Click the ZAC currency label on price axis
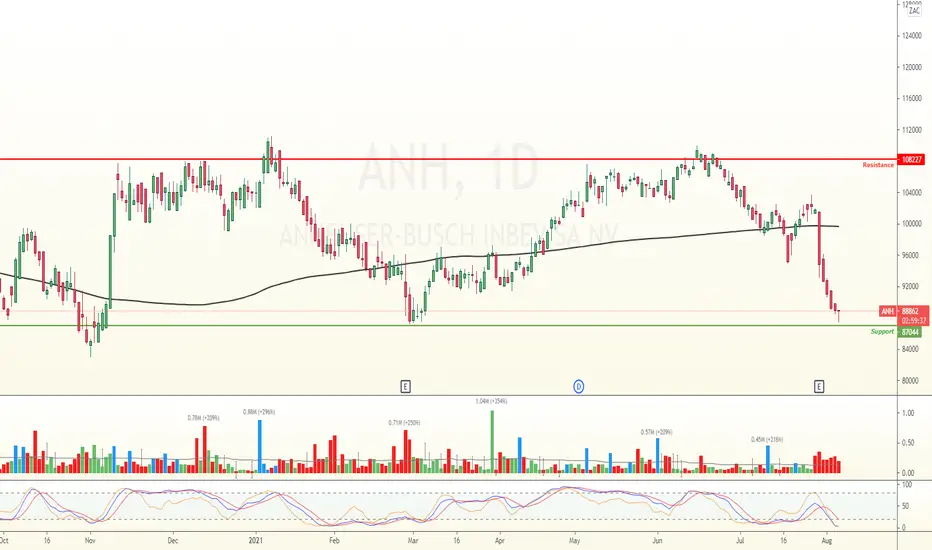Screen dimensions: 932x550 (x=914, y=11)
